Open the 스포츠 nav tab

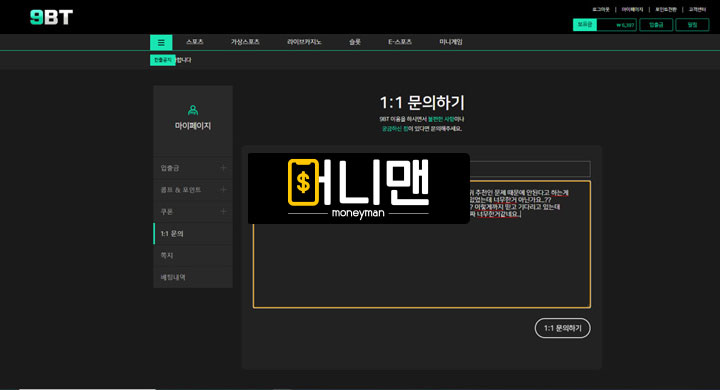click(195, 42)
